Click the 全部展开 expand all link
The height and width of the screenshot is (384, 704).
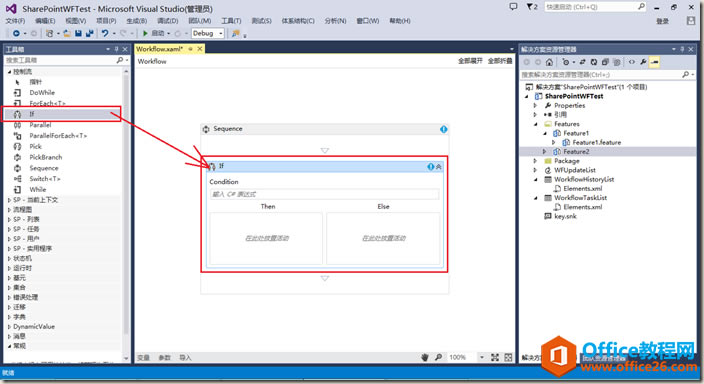point(470,61)
